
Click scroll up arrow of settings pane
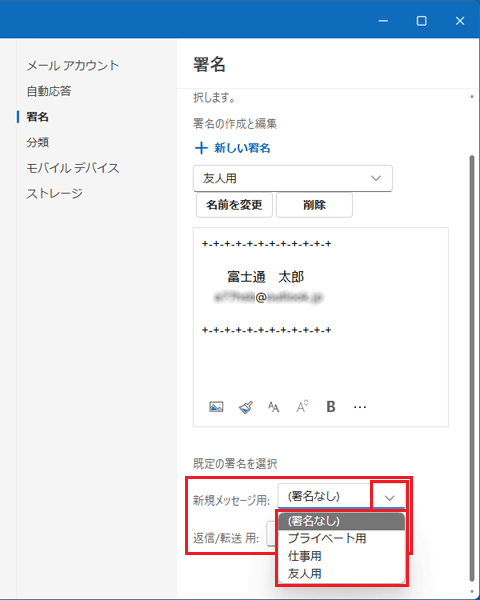[x=472, y=97]
